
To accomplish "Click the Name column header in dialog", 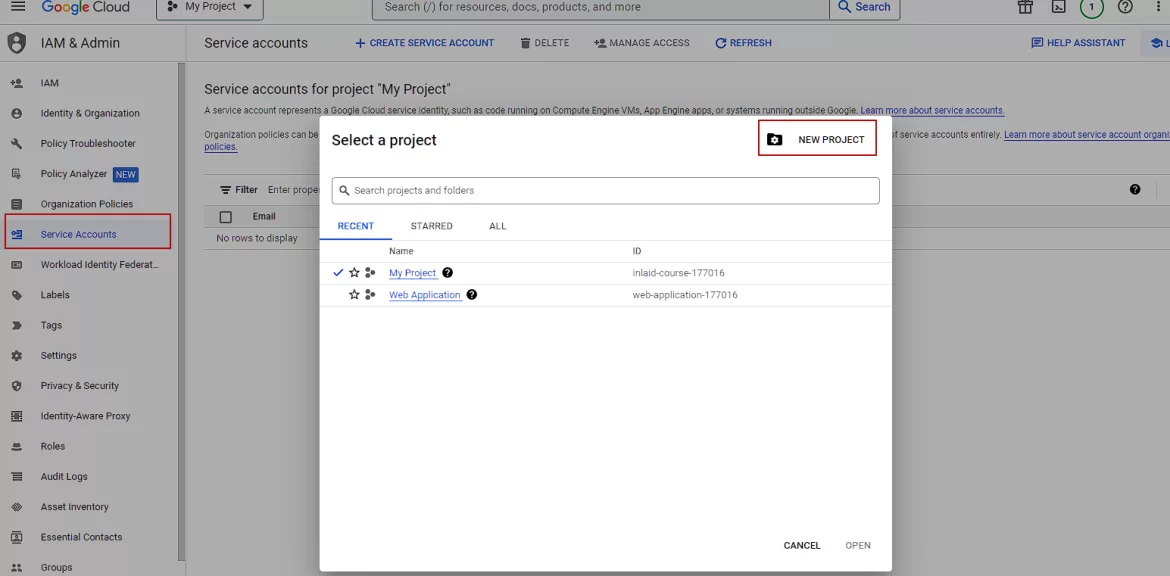I will click(401, 251).
